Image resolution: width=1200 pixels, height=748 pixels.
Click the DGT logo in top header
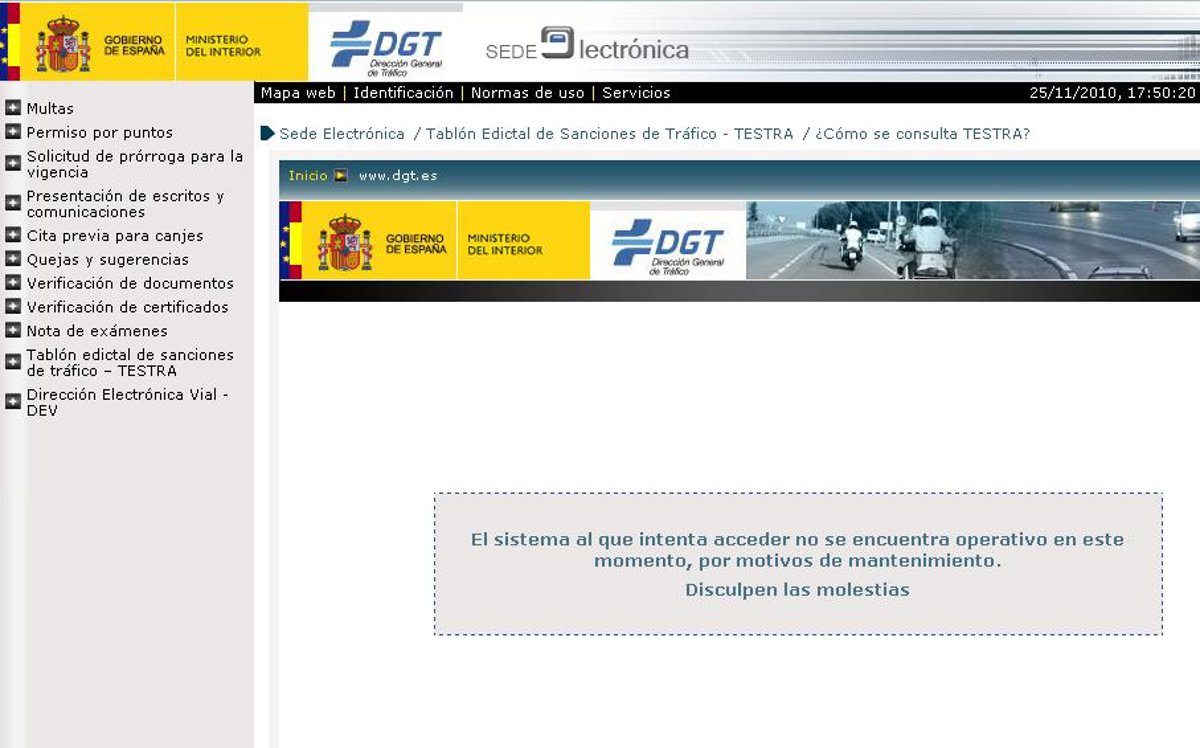coord(385,46)
